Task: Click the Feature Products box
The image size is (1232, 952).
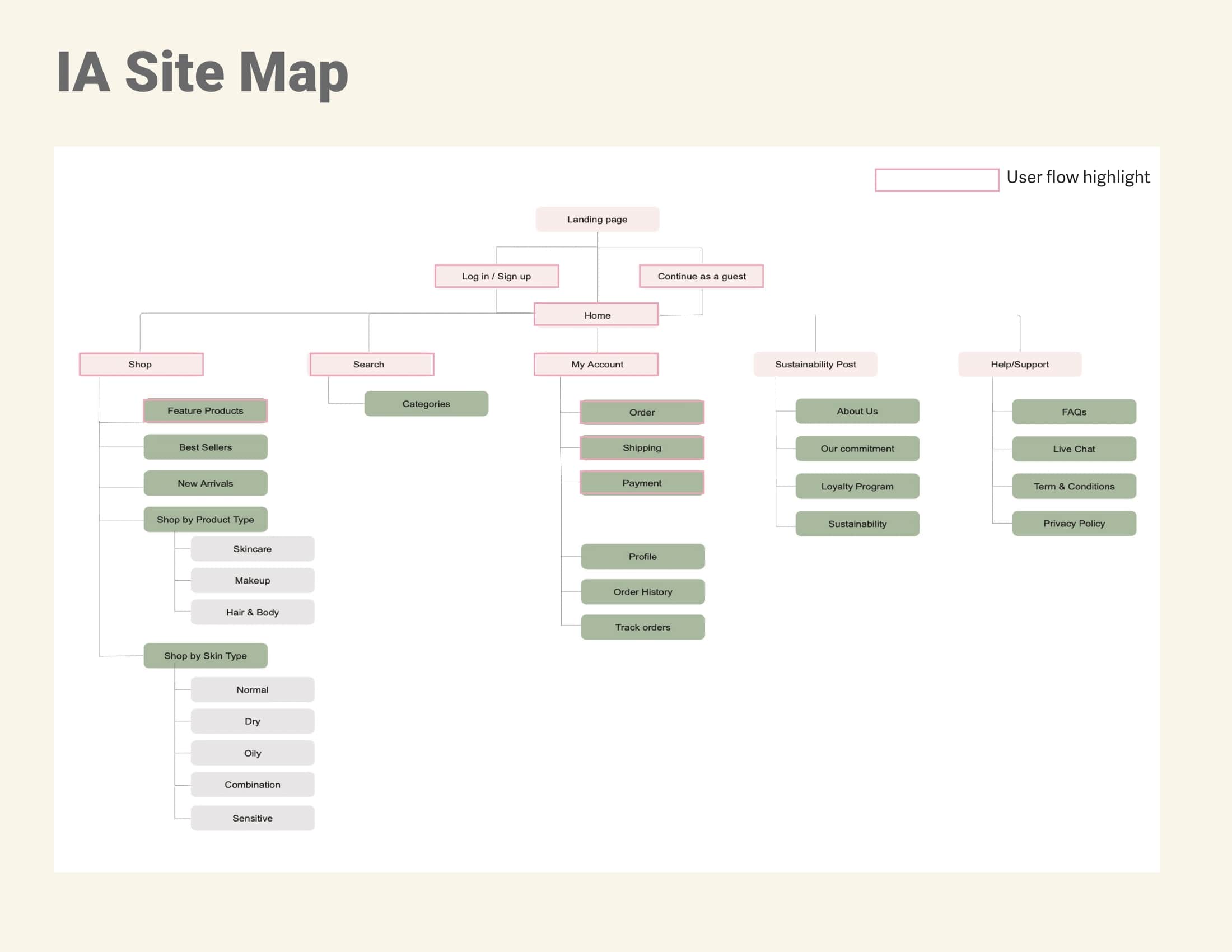Action: pyautogui.click(x=206, y=410)
